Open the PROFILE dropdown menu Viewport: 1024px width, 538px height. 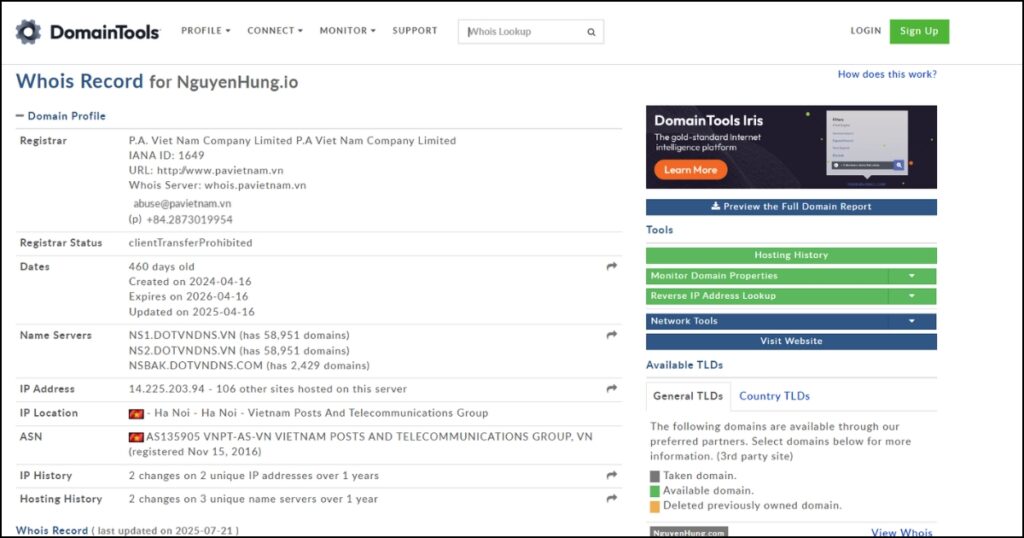206,31
